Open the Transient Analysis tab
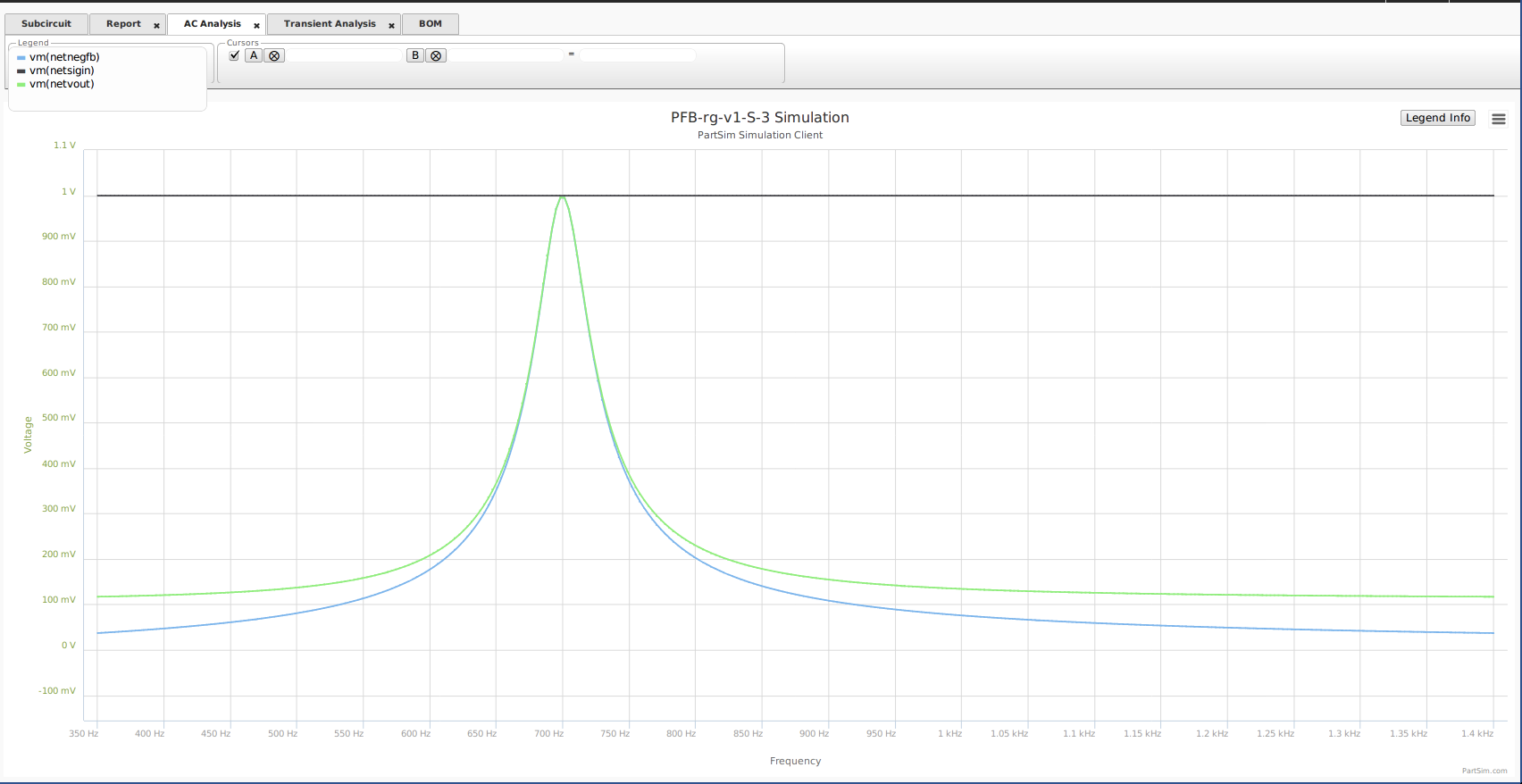Image resolution: width=1522 pixels, height=784 pixels. pos(330,24)
